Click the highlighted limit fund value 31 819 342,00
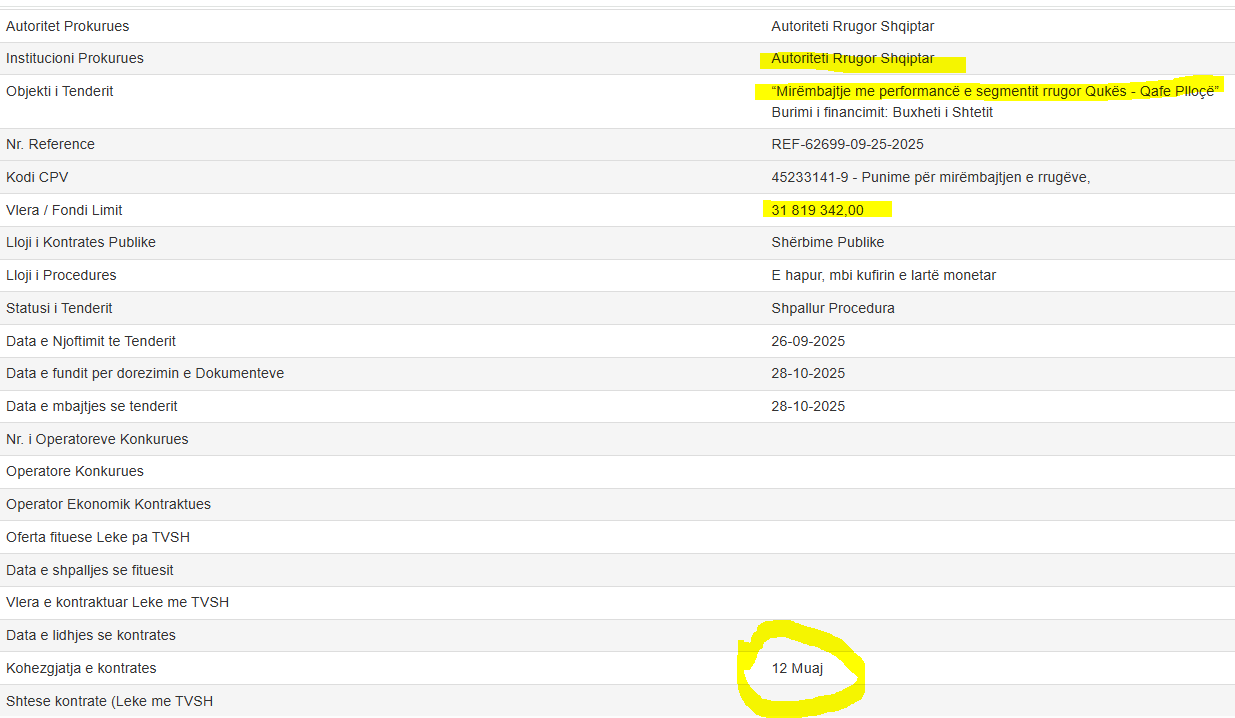Viewport: 1235px width, 718px height. point(817,210)
